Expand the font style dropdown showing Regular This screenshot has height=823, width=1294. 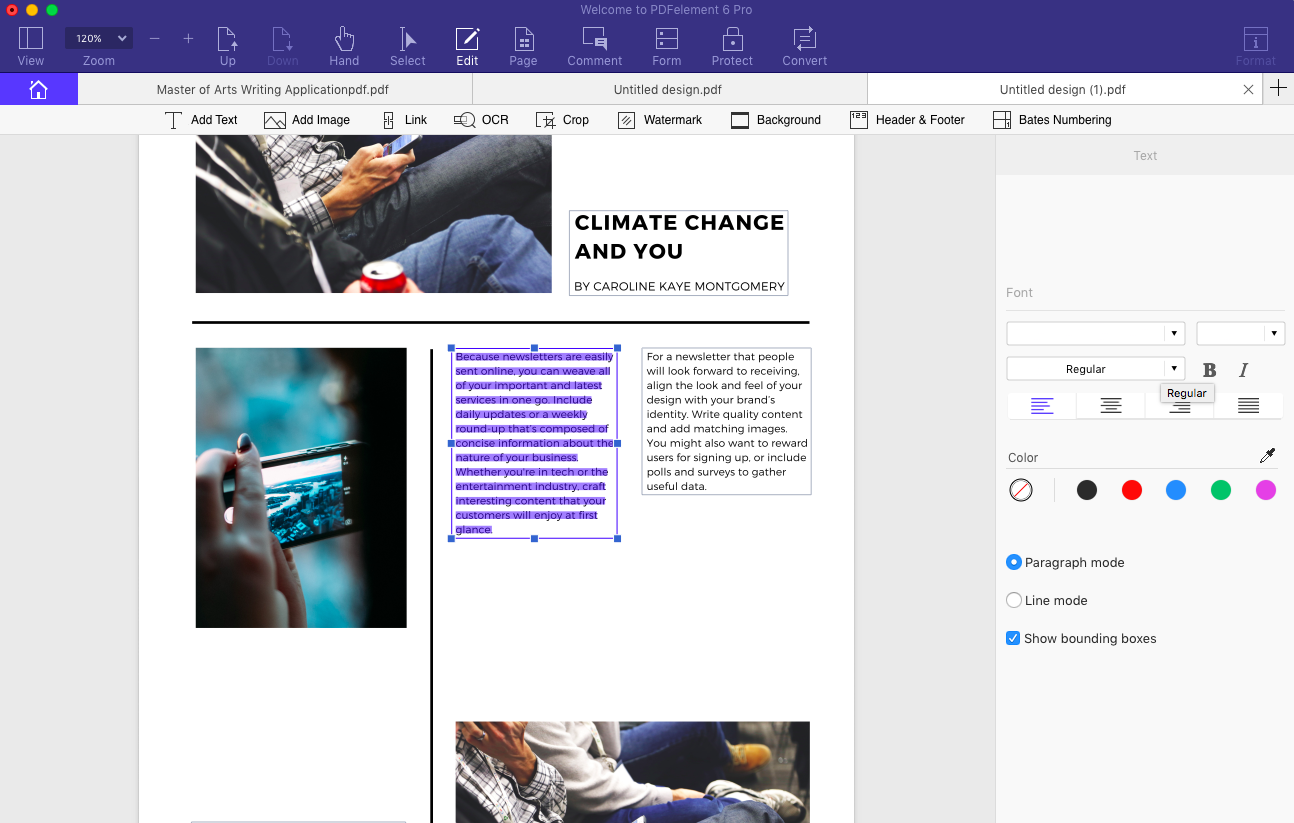(x=1174, y=368)
